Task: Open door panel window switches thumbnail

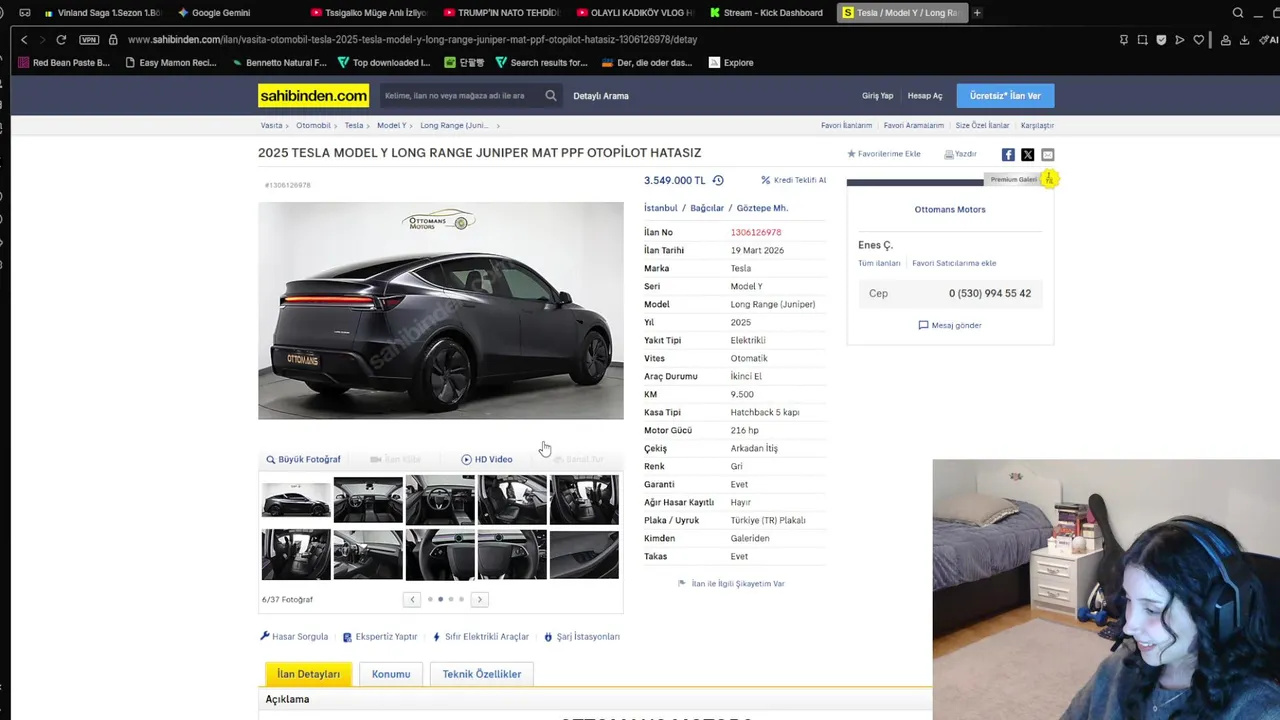Action: [x=584, y=555]
